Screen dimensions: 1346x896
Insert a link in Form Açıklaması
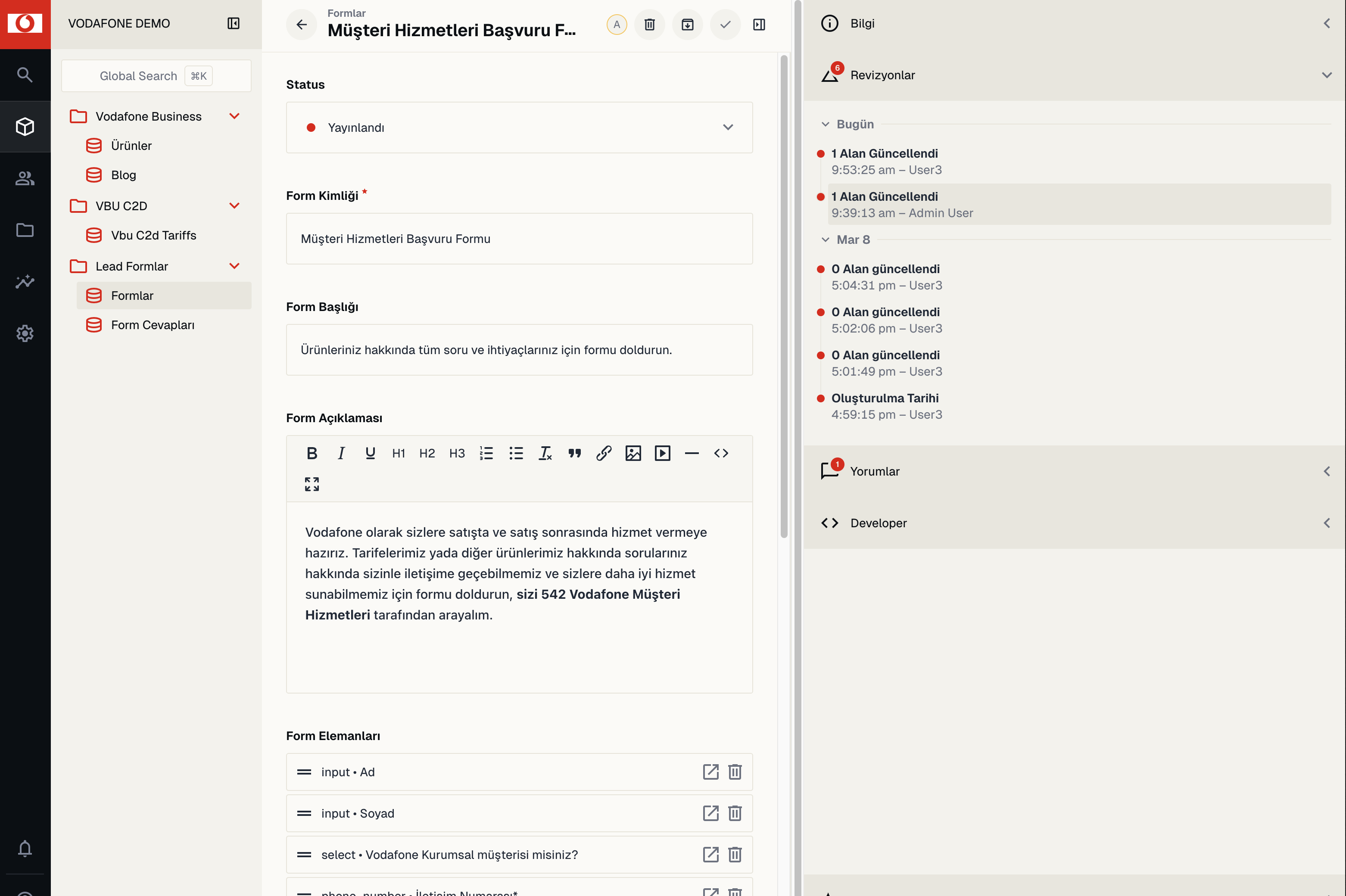[x=604, y=453]
